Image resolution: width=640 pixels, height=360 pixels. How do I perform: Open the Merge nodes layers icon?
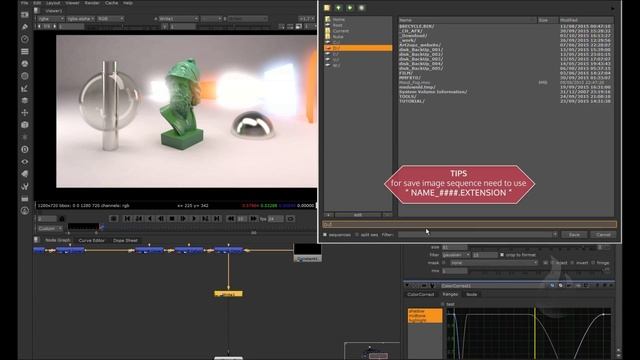point(24,100)
